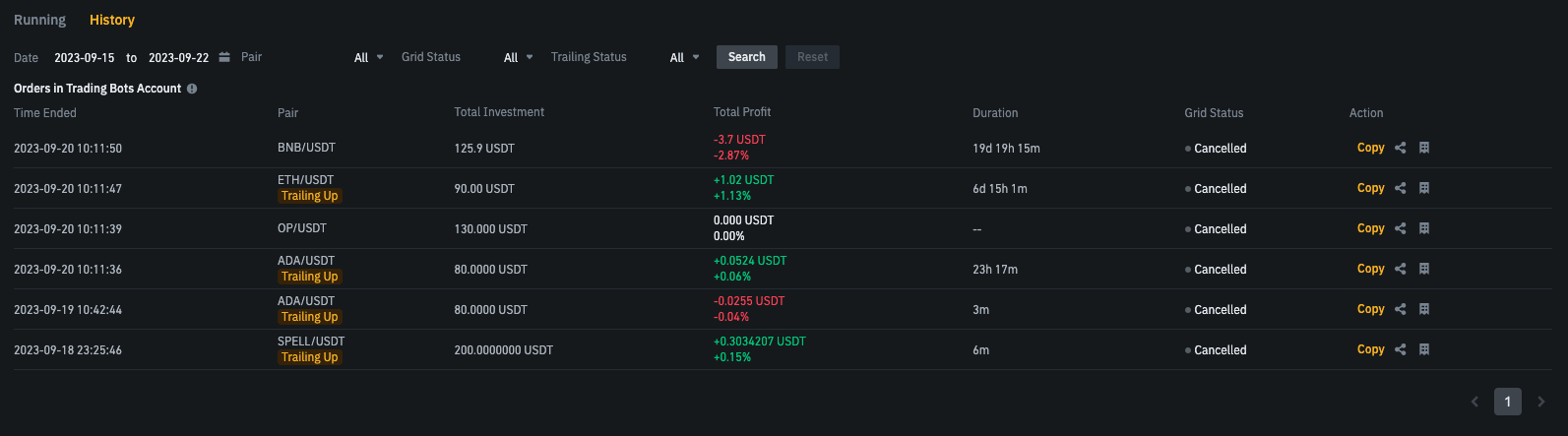The width and height of the screenshot is (1568, 436).
Task: Click info icon next to Trading Bots Account
Action: tap(192, 89)
